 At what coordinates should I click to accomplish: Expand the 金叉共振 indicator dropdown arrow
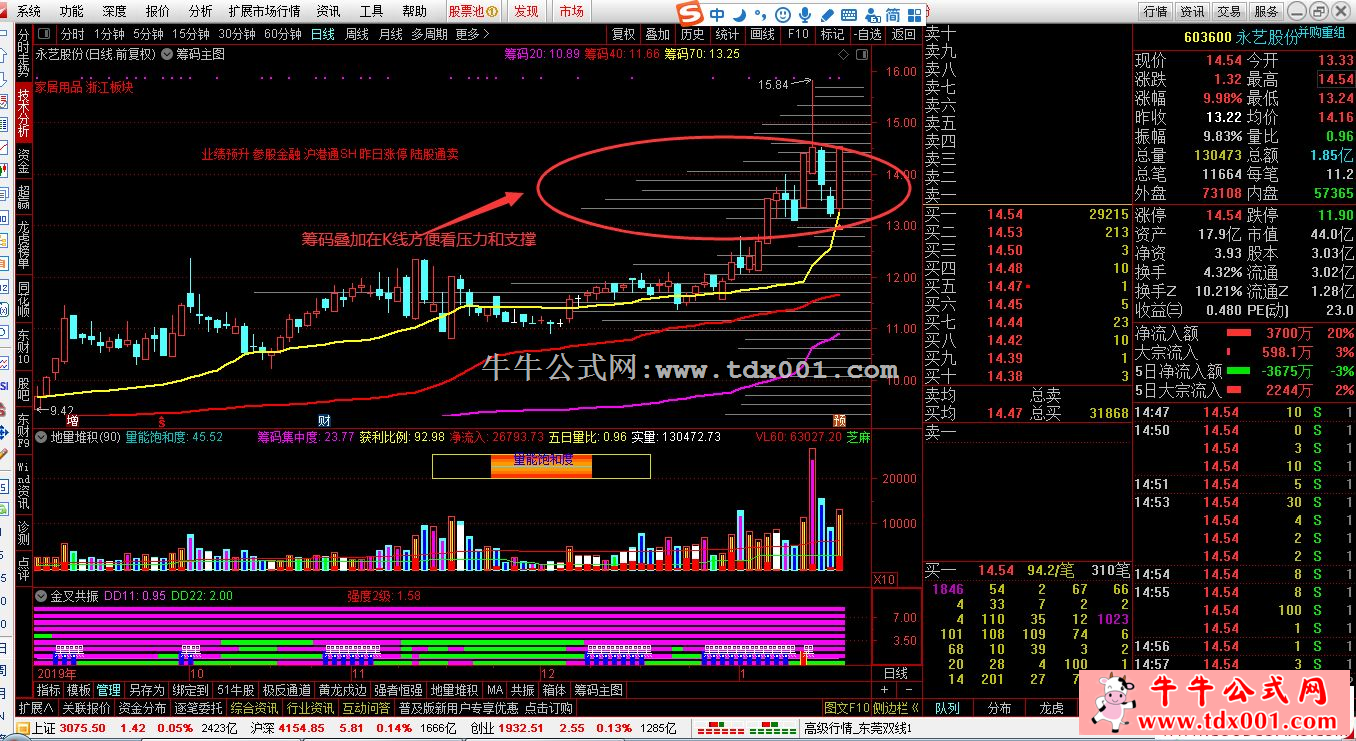point(42,596)
